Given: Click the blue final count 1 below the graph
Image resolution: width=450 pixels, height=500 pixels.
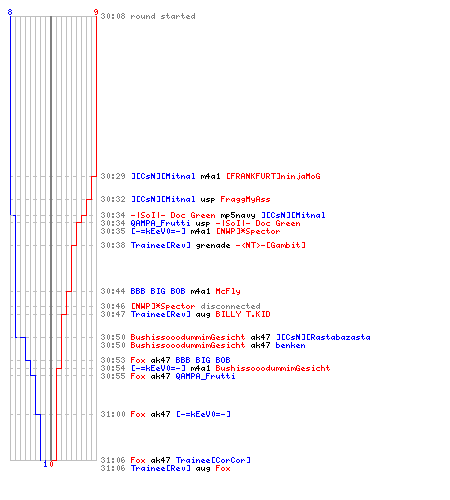Looking at the screenshot, I should (45, 464).
